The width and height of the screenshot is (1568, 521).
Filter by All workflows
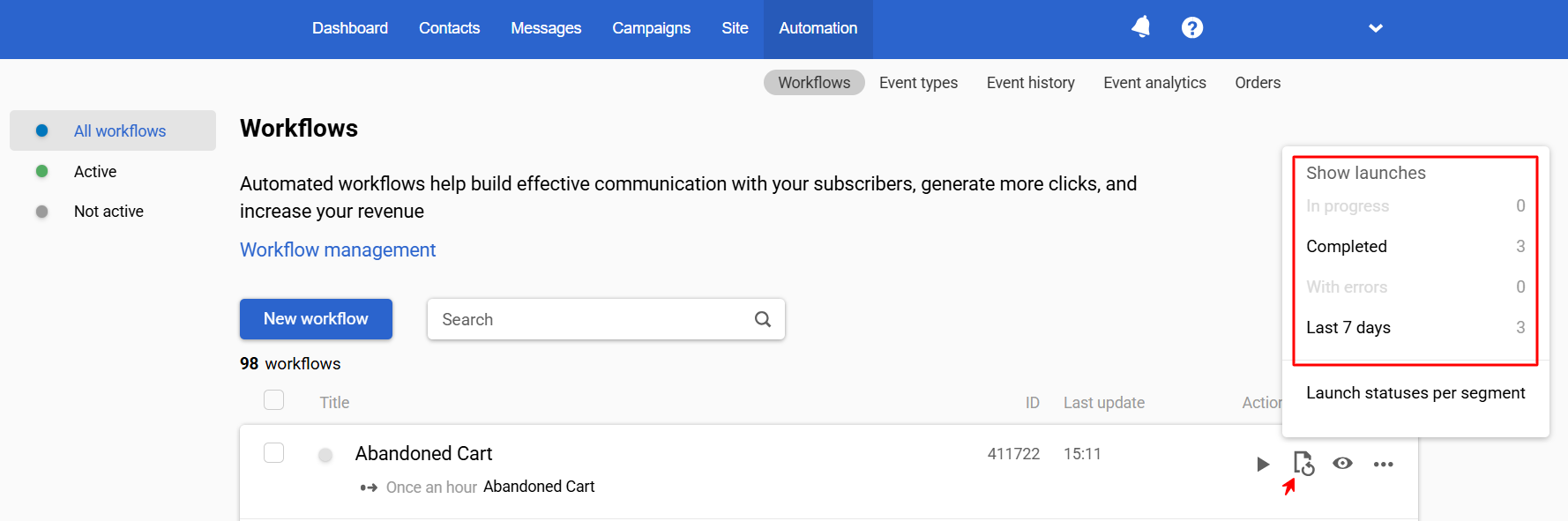(113, 130)
